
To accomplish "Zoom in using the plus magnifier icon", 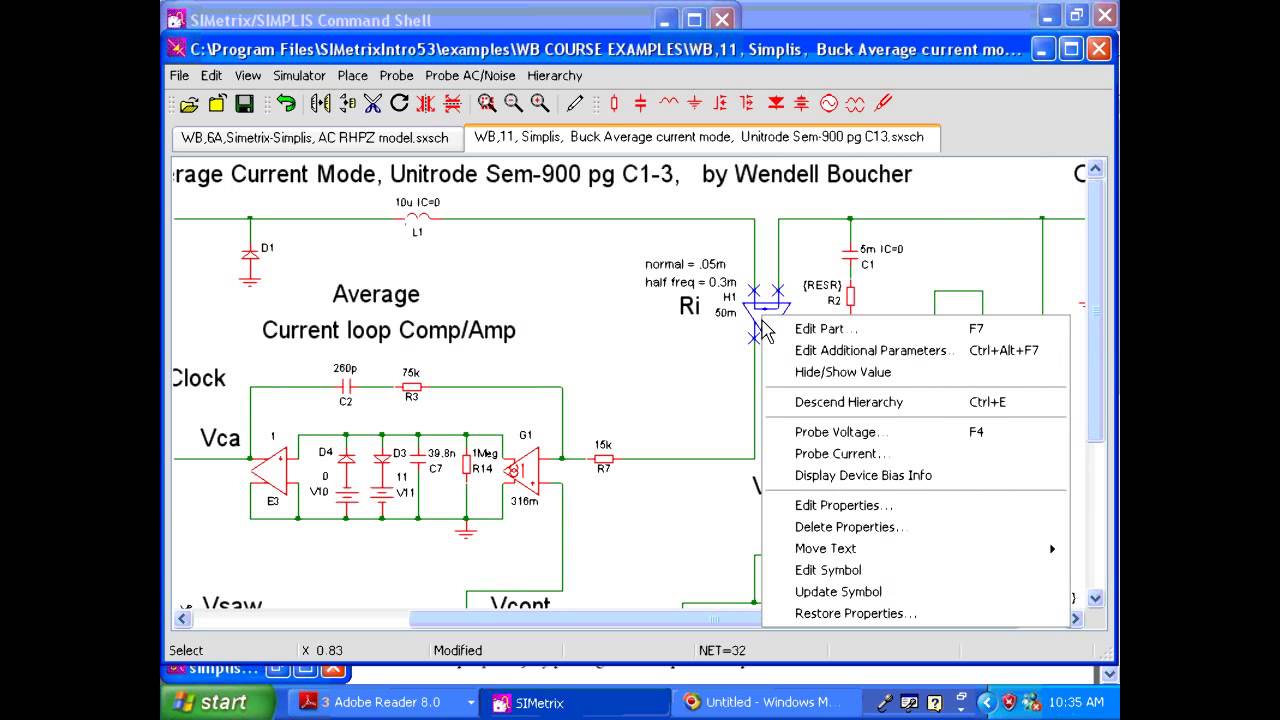I will click(x=540, y=103).
